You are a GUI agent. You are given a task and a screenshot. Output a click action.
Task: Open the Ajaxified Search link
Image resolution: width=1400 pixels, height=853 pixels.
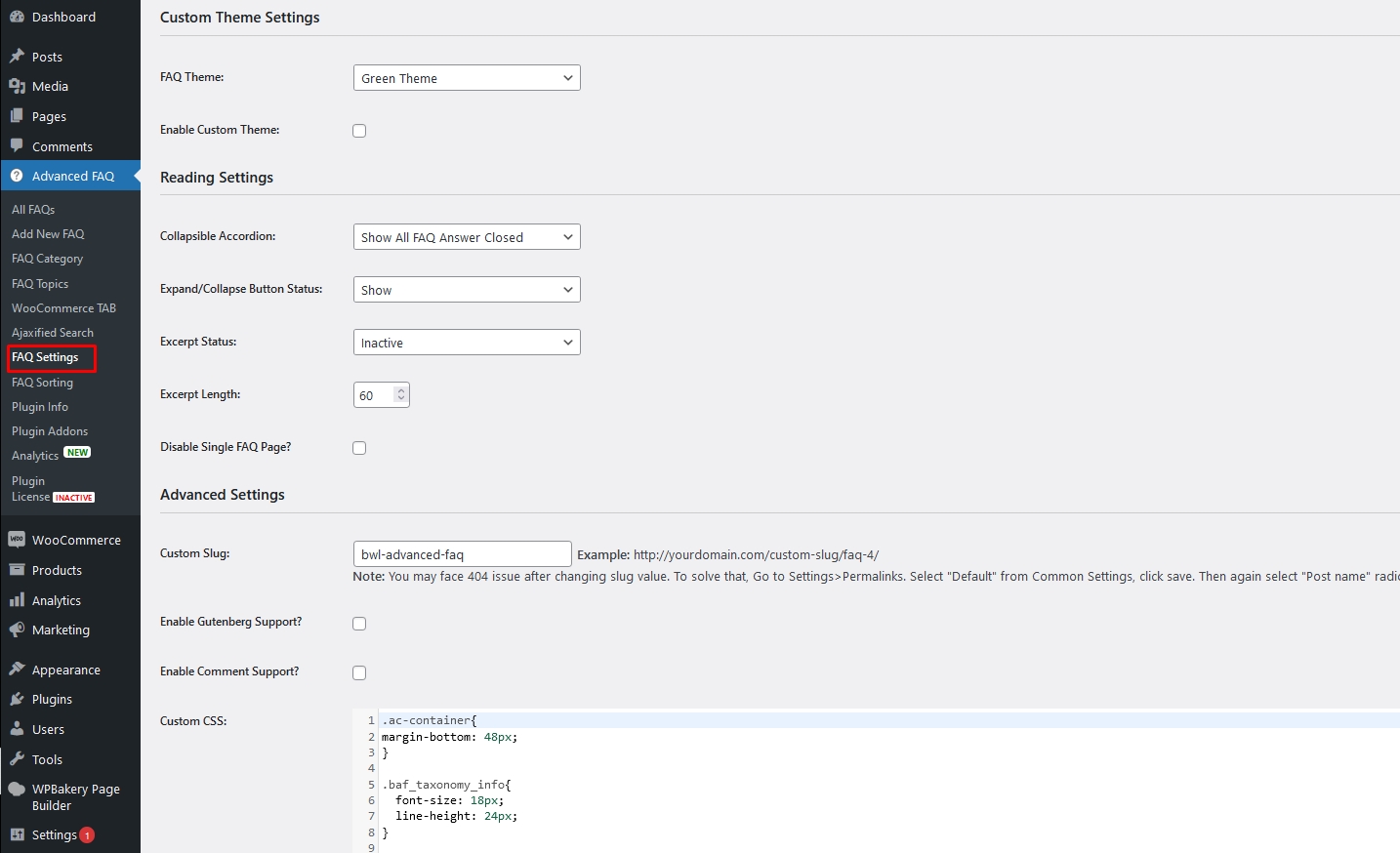pyautogui.click(x=53, y=333)
